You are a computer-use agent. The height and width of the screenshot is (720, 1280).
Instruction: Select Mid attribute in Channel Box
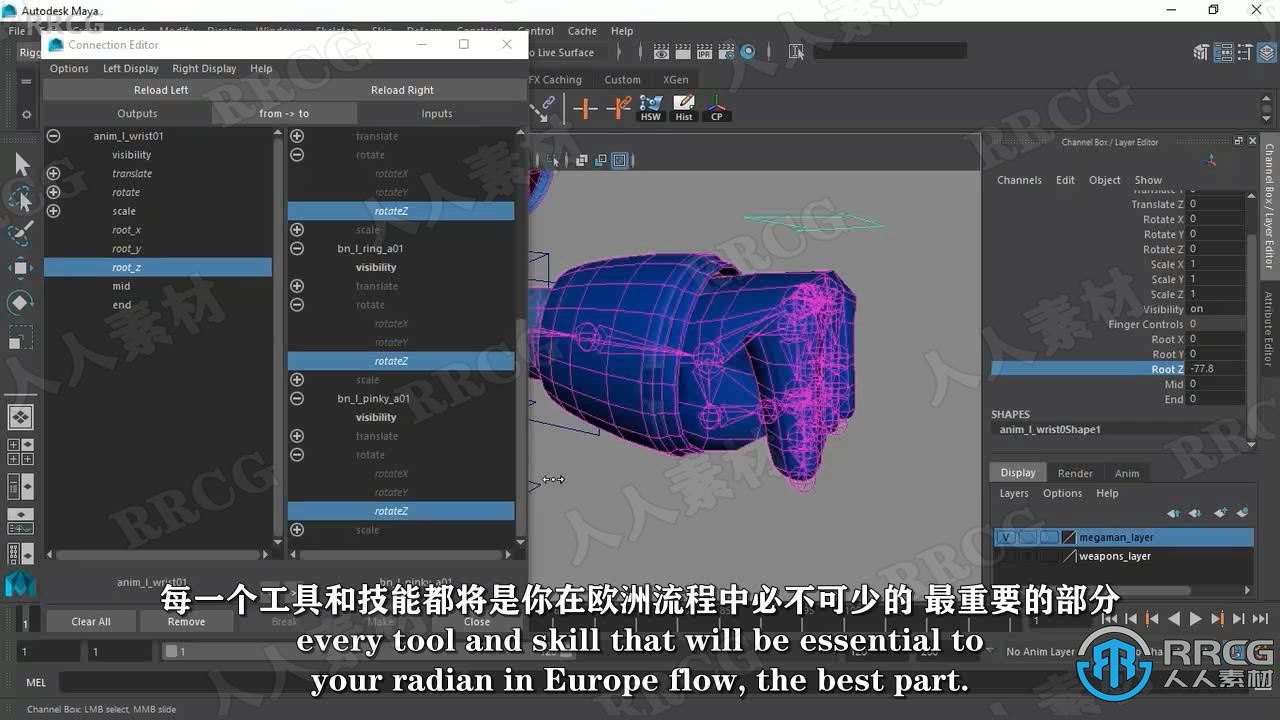pos(1173,384)
